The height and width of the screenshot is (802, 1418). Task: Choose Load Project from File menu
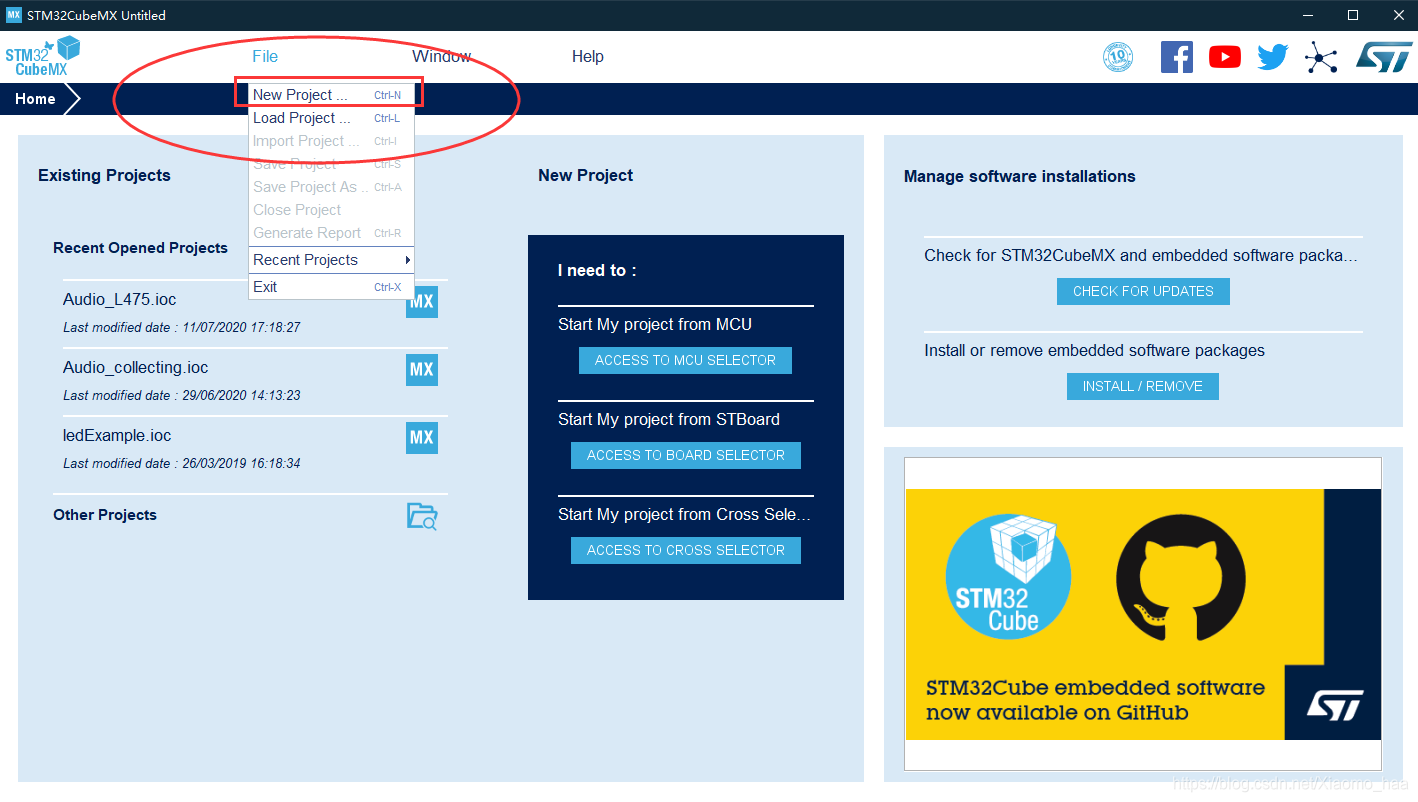pos(331,118)
